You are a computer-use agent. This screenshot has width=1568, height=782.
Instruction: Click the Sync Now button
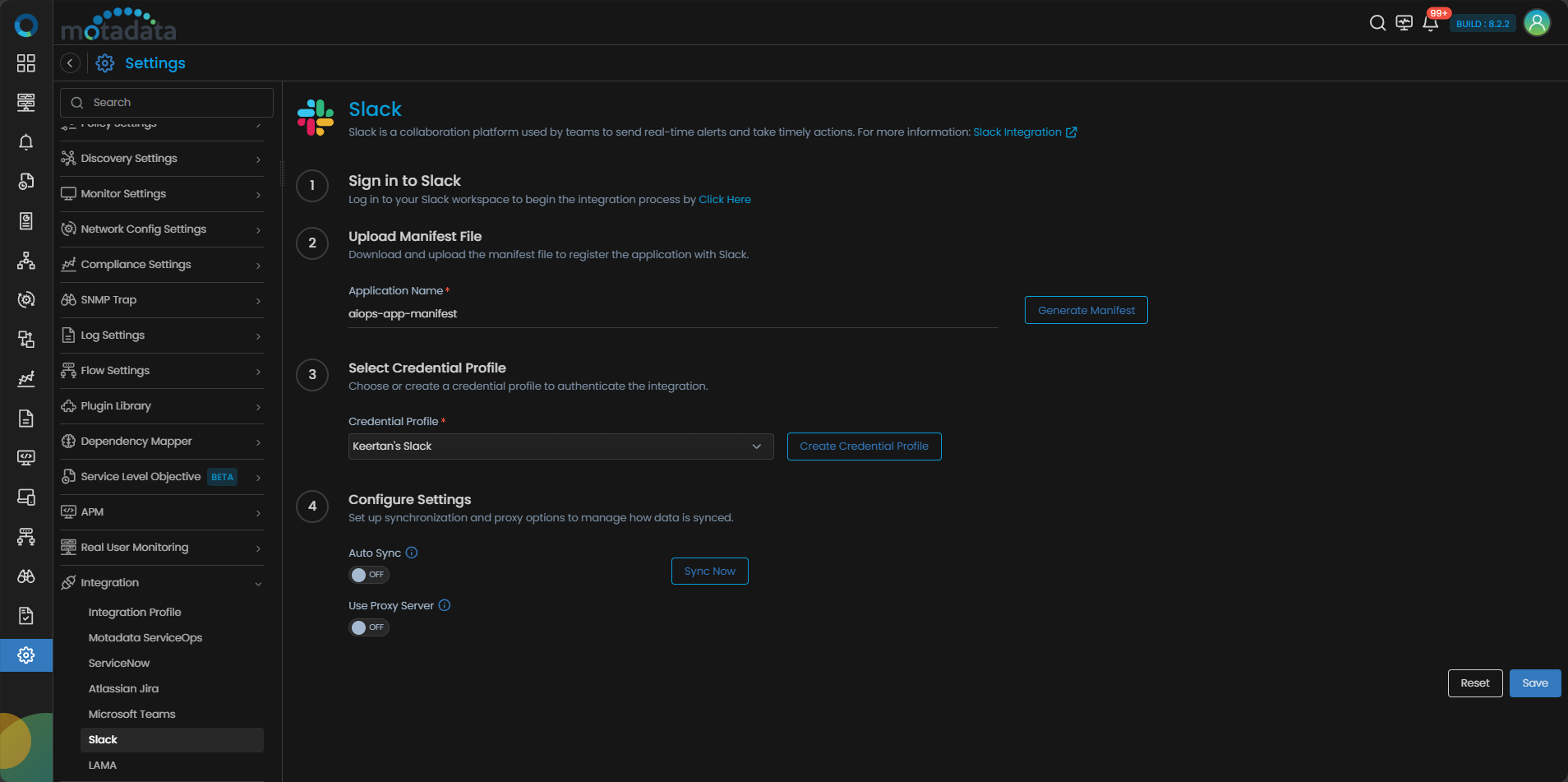click(x=710, y=571)
